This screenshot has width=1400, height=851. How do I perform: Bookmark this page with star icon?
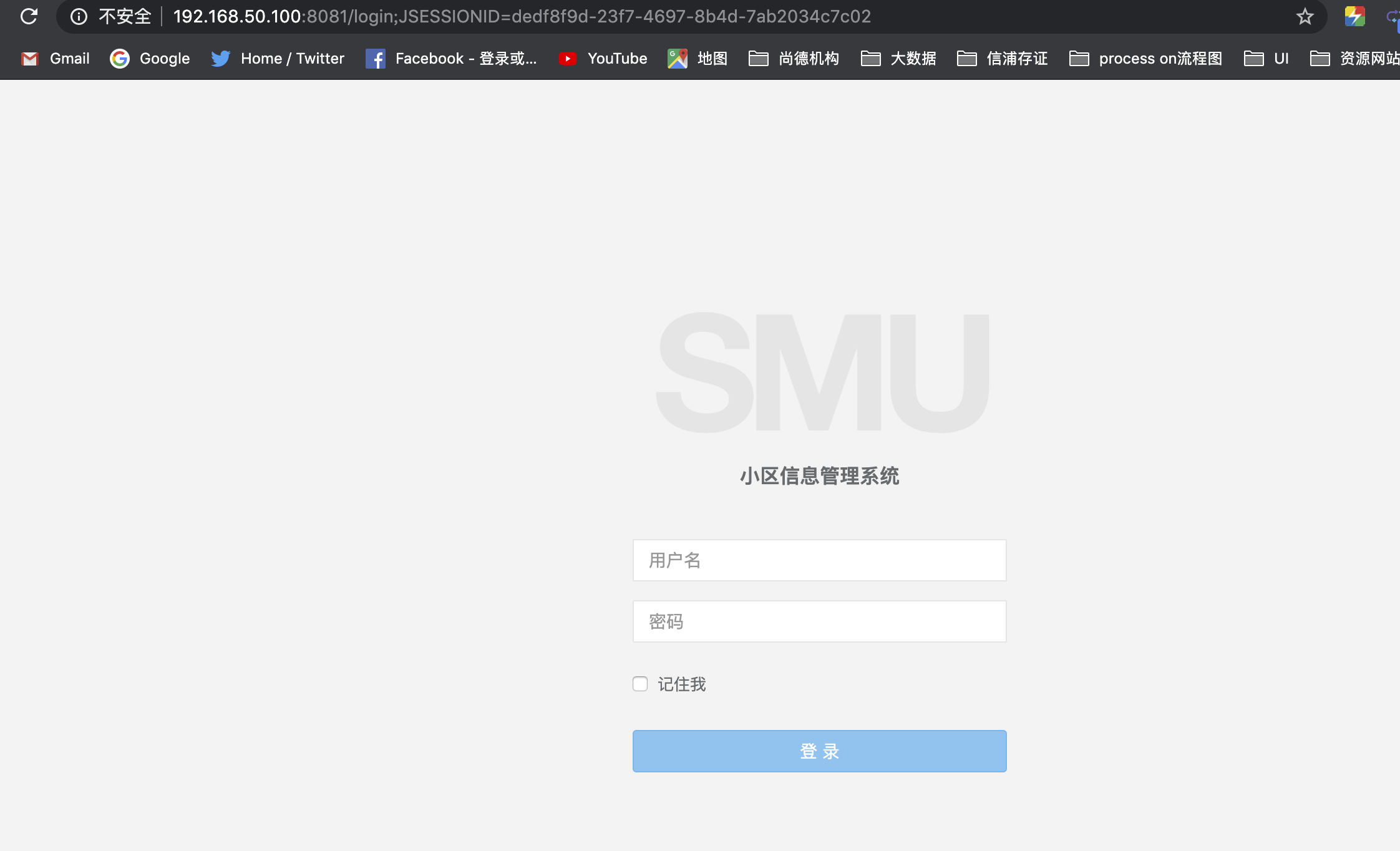pos(1305,16)
